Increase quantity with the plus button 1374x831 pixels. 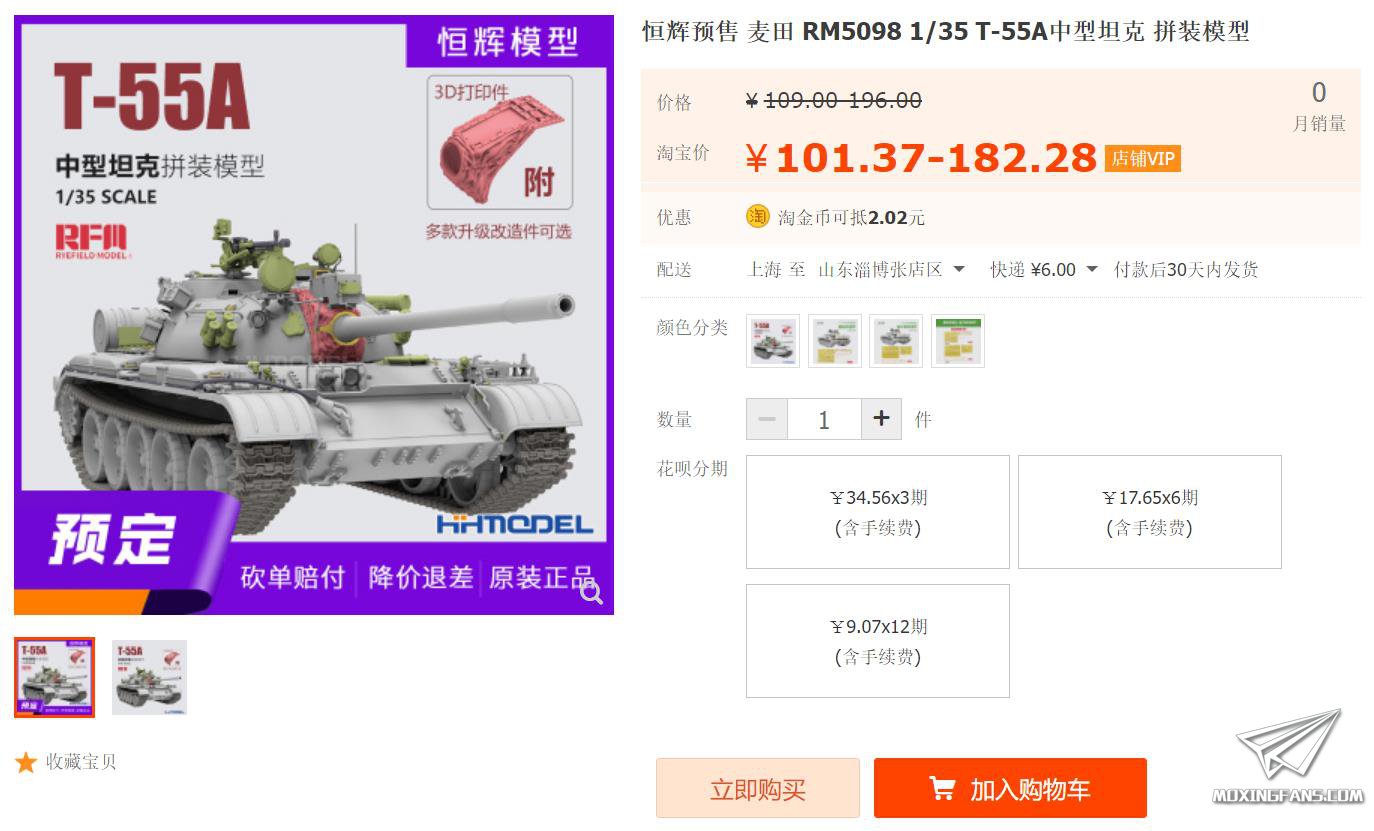click(881, 419)
